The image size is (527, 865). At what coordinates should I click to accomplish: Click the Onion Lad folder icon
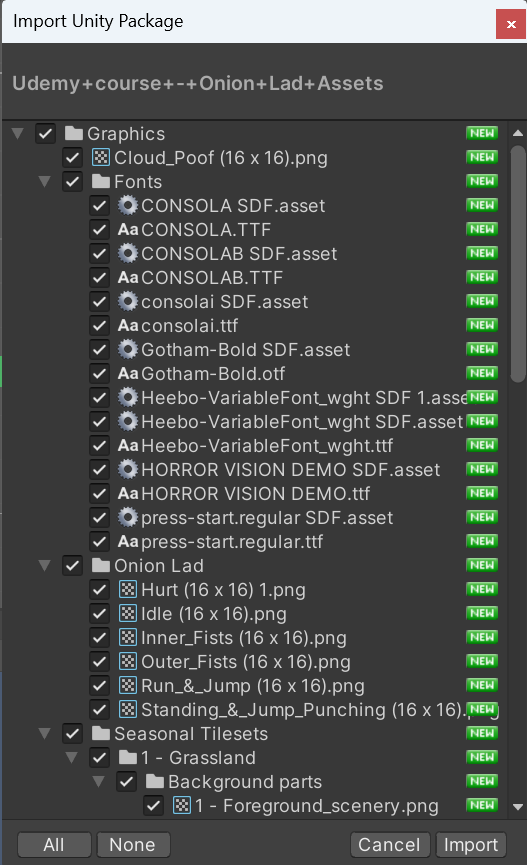tap(101, 565)
